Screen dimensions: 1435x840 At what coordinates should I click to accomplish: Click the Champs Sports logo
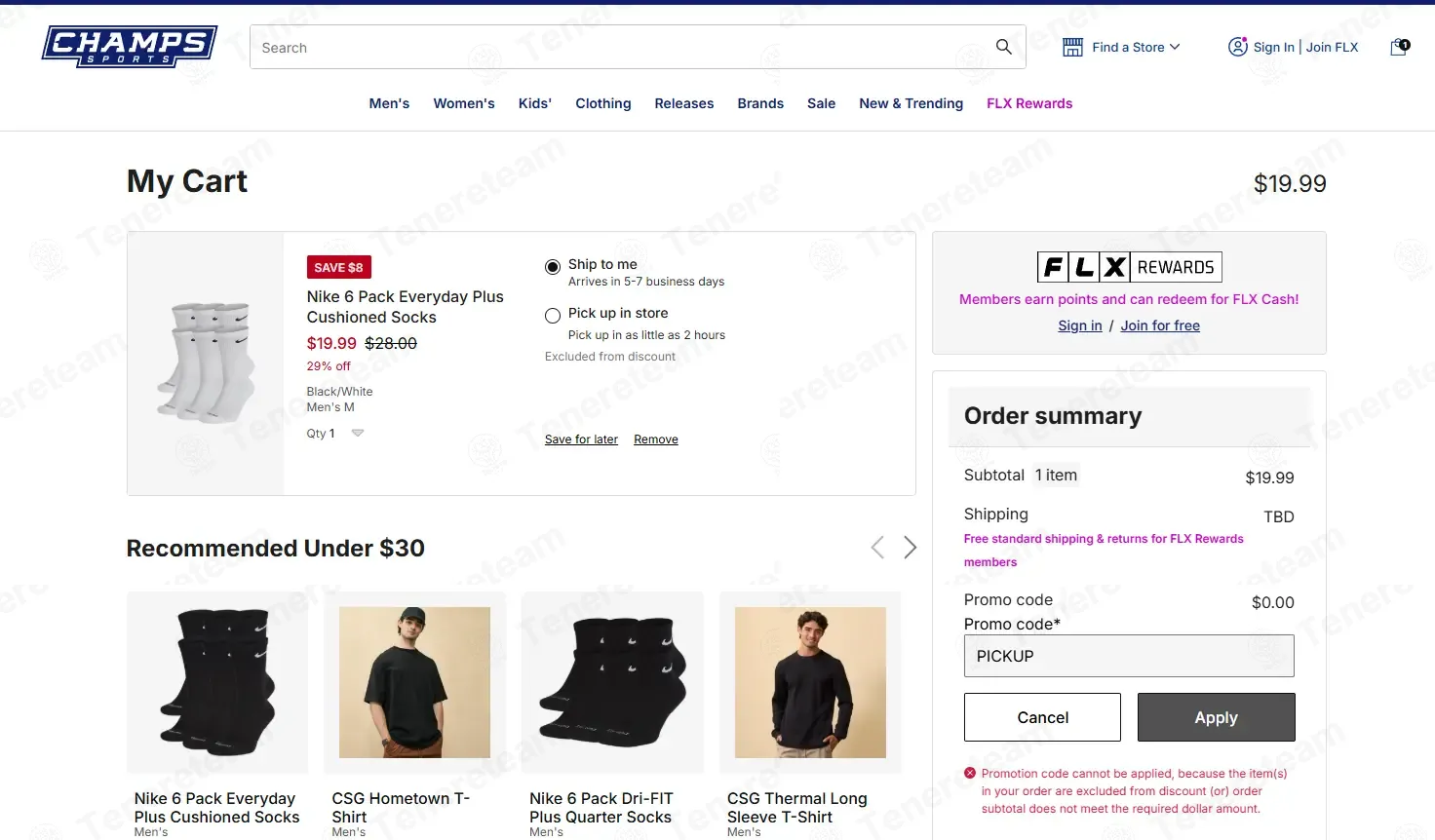point(130,47)
